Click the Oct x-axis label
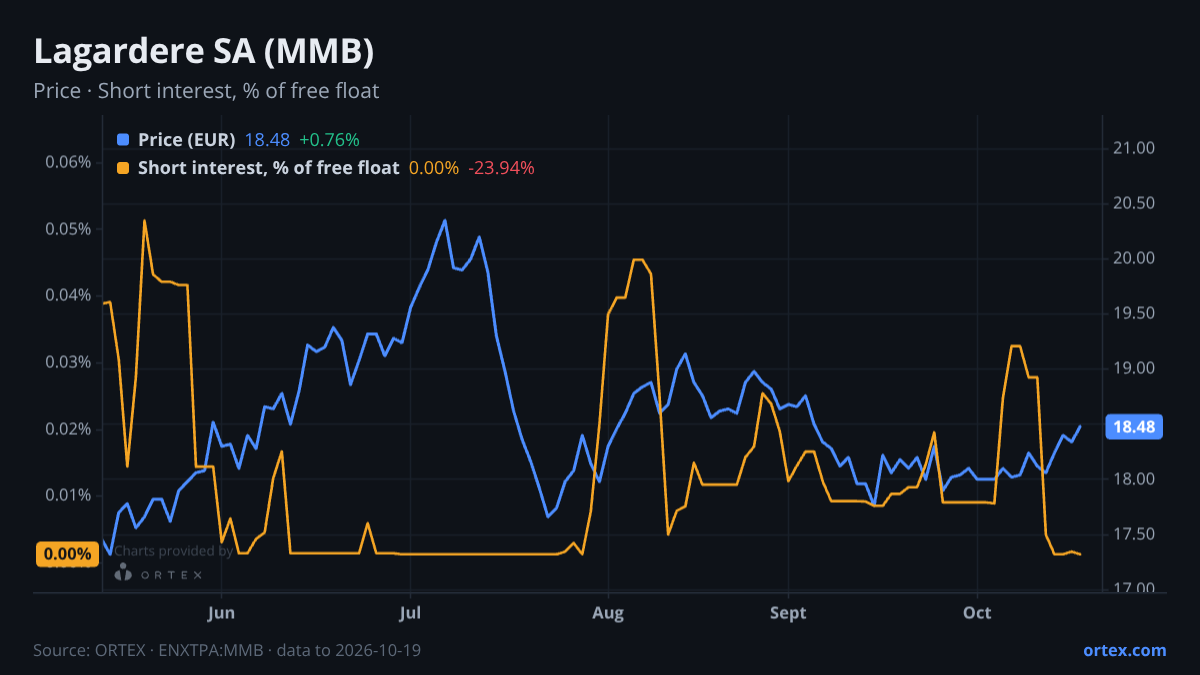This screenshot has height=675, width=1200. pyautogui.click(x=977, y=613)
